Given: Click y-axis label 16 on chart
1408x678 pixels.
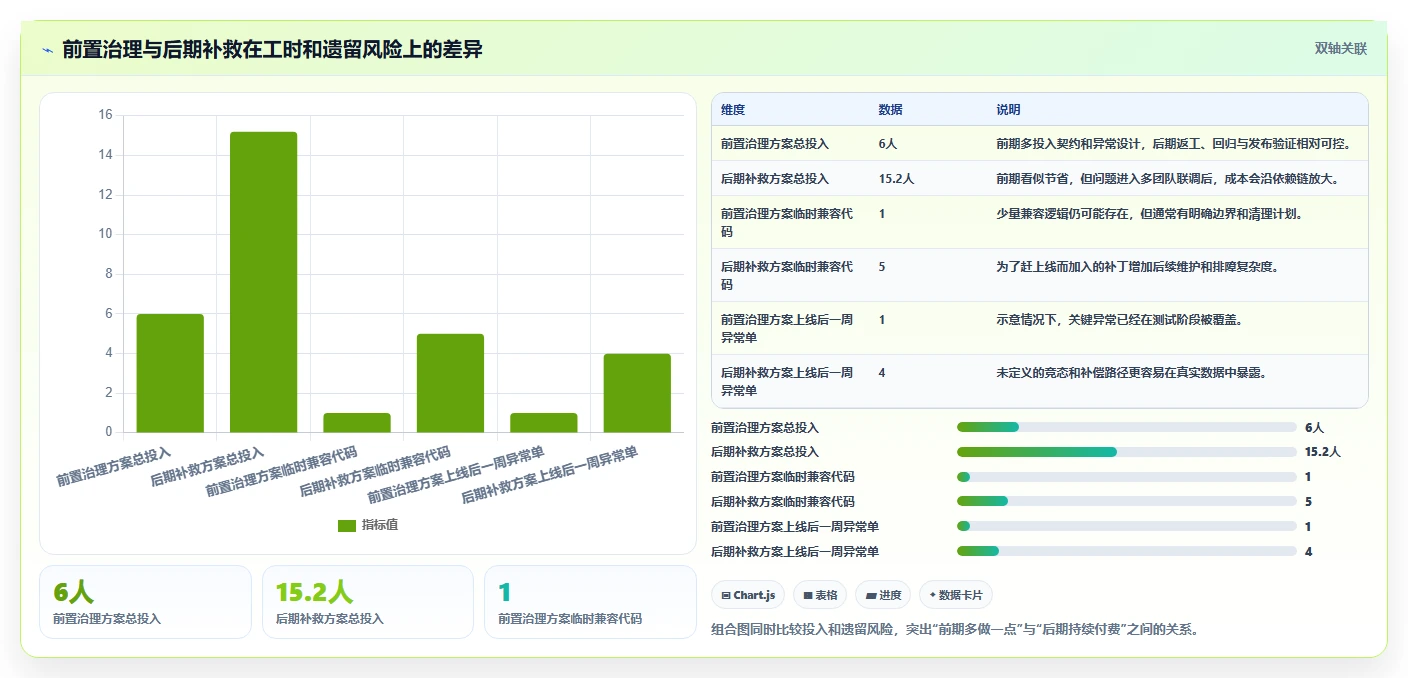Looking at the screenshot, I should coord(105,115).
